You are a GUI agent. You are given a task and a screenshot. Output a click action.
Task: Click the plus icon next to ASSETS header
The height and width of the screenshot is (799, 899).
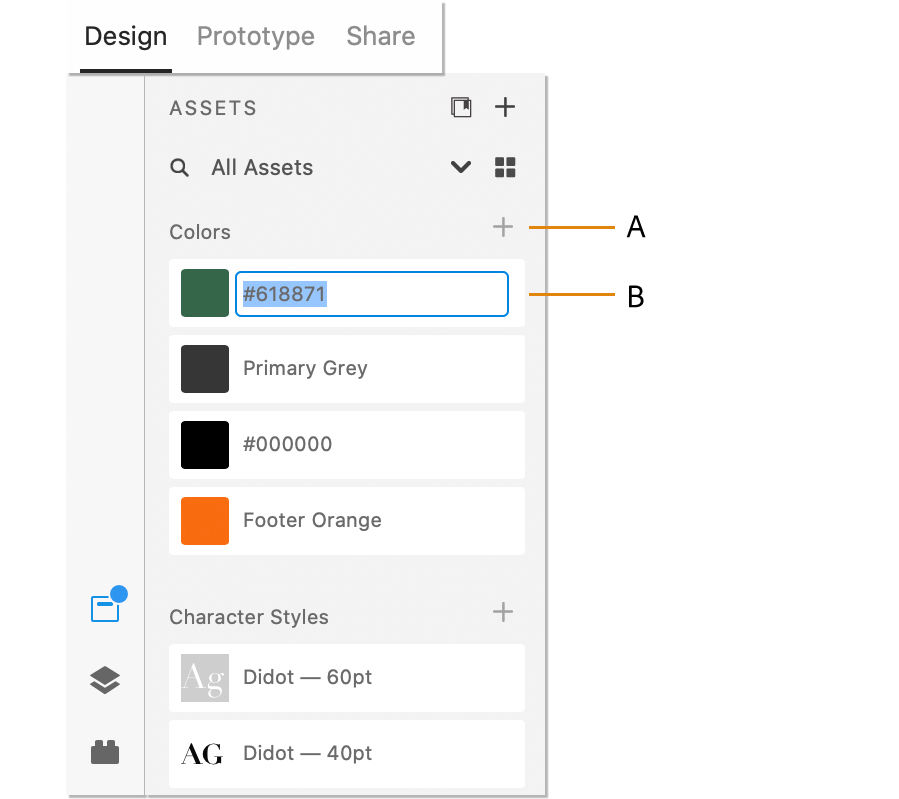[505, 106]
